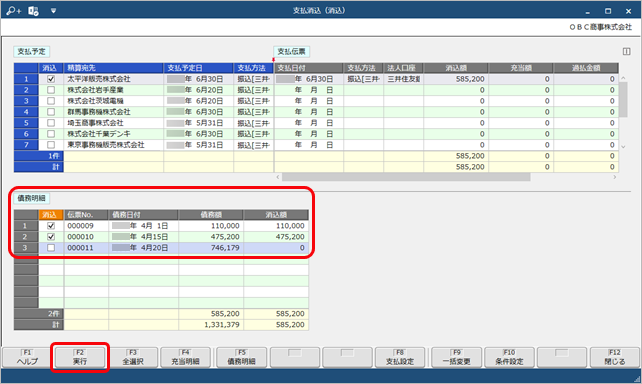Select the 支払予定 section label
Screen dimensions: 642x384
32,52
